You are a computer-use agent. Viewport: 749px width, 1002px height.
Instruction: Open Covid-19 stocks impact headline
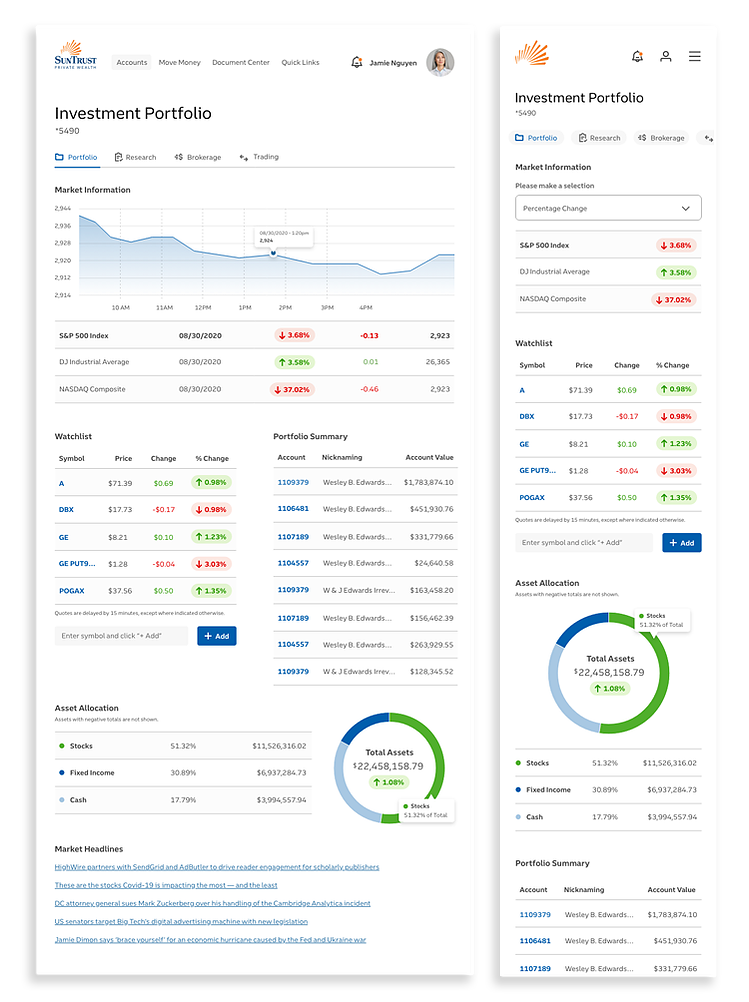(x=166, y=885)
